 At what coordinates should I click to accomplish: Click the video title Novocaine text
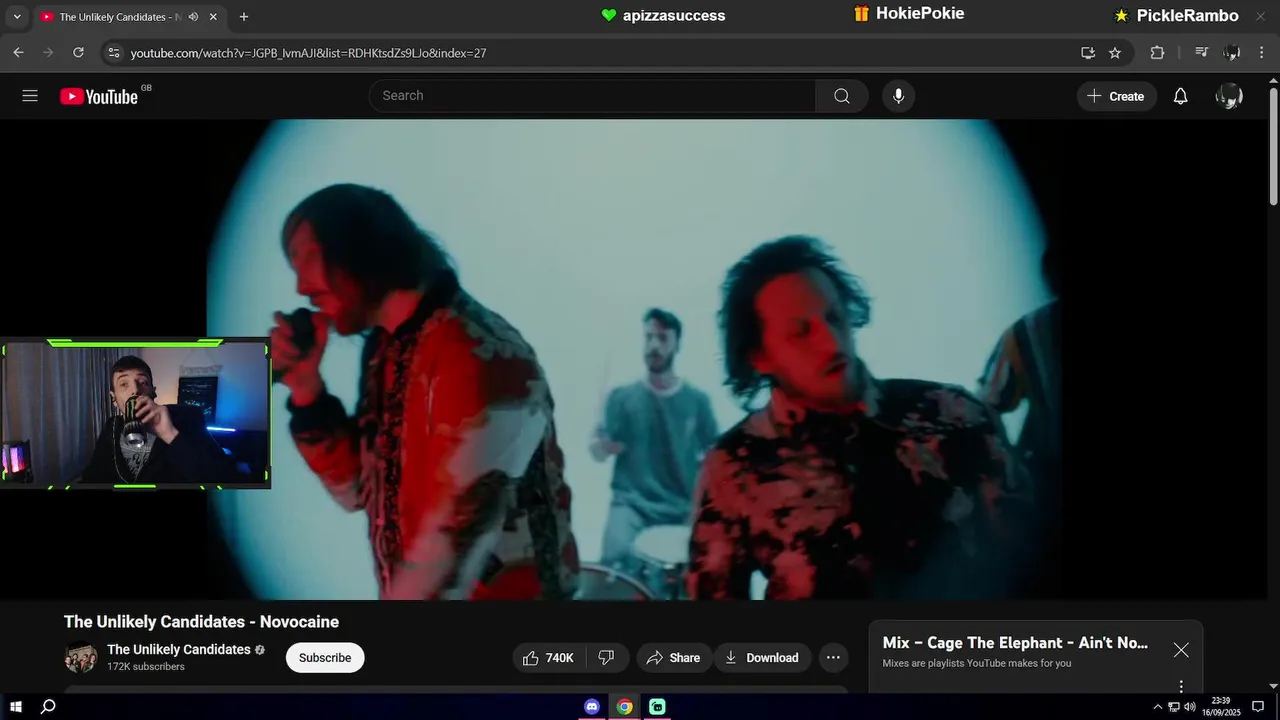click(x=201, y=622)
